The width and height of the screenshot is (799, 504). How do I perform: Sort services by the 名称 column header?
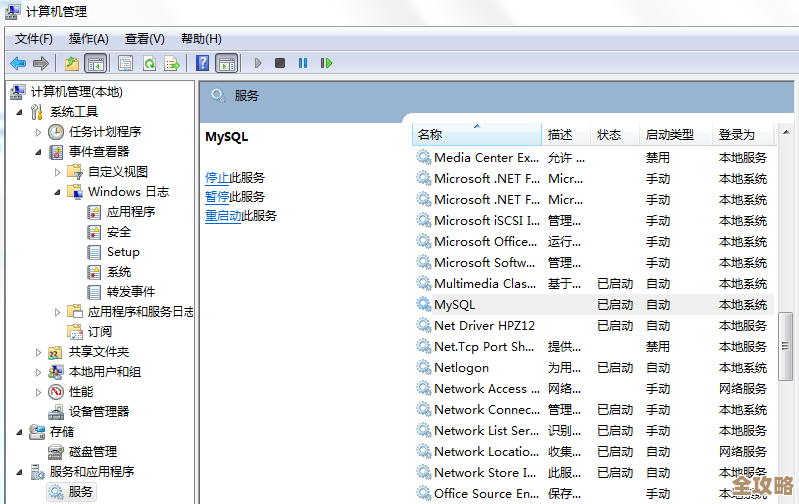[x=476, y=135]
